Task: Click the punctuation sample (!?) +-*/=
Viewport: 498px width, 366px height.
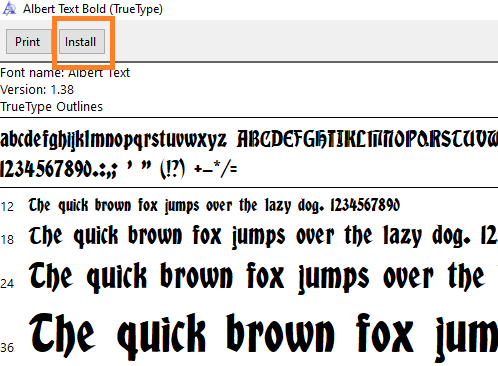Action: (199, 169)
